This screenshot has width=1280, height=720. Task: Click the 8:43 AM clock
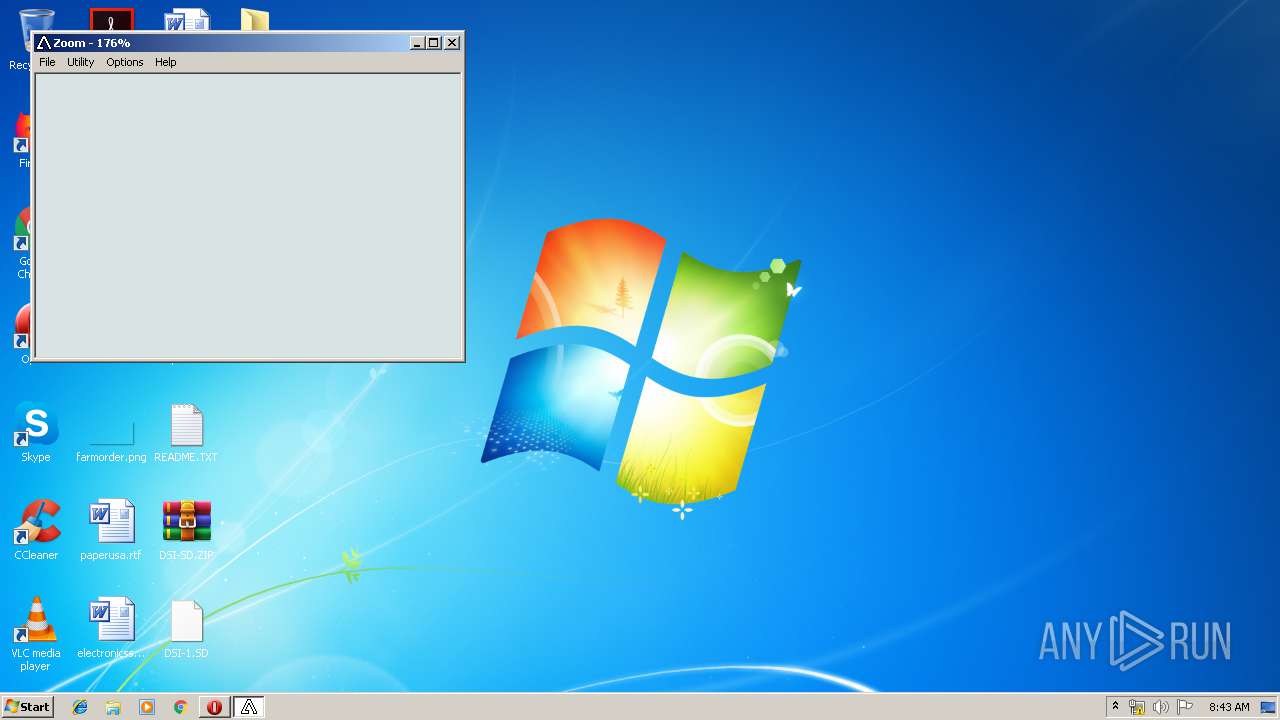coord(1229,707)
